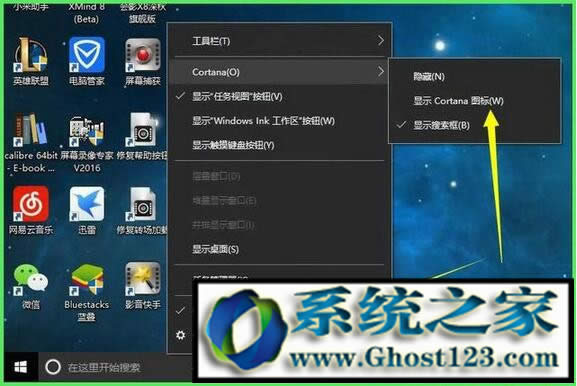The width and height of the screenshot is (577, 386).
Task: Open the 迅雷 bird icon
Action: coord(87,204)
